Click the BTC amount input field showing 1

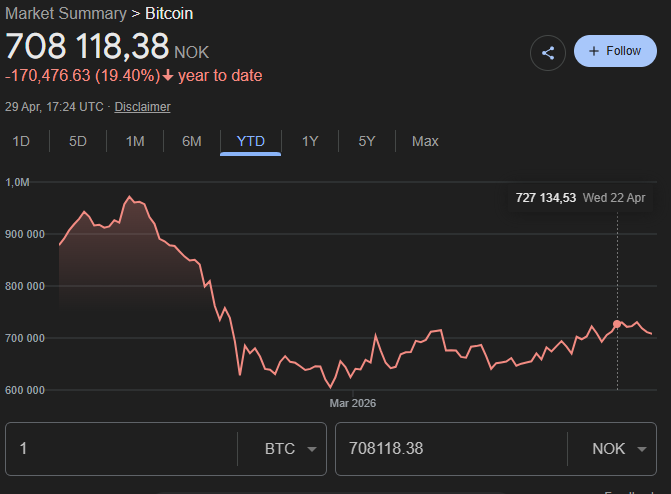tap(122, 449)
